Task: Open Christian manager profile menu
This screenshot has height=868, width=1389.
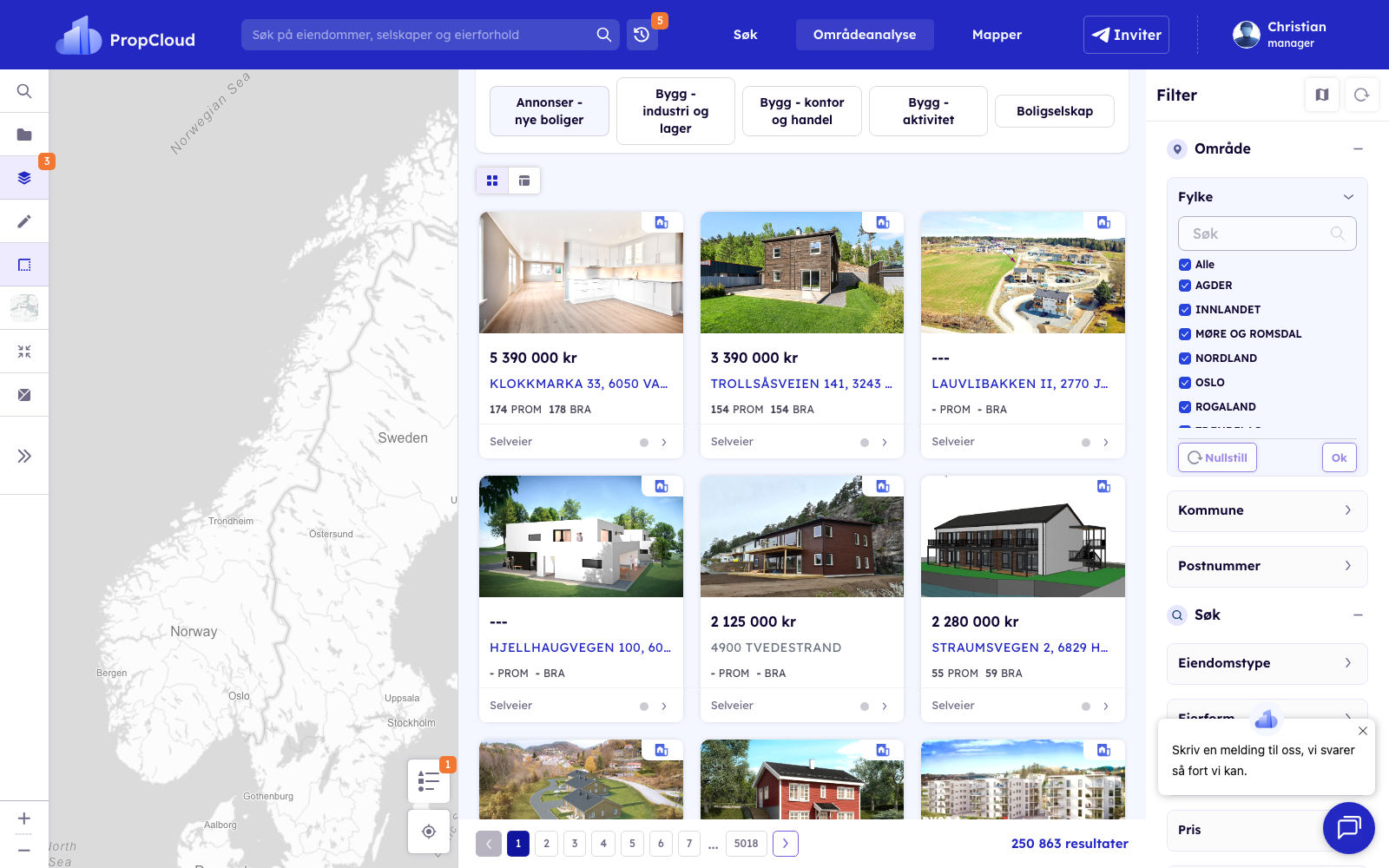Action: click(x=1280, y=35)
